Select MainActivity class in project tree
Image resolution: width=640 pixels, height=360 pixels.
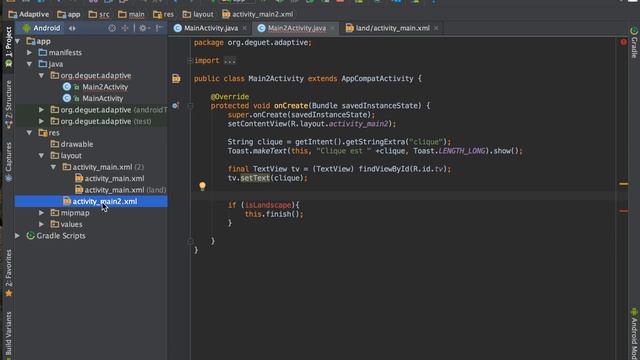(x=102, y=98)
